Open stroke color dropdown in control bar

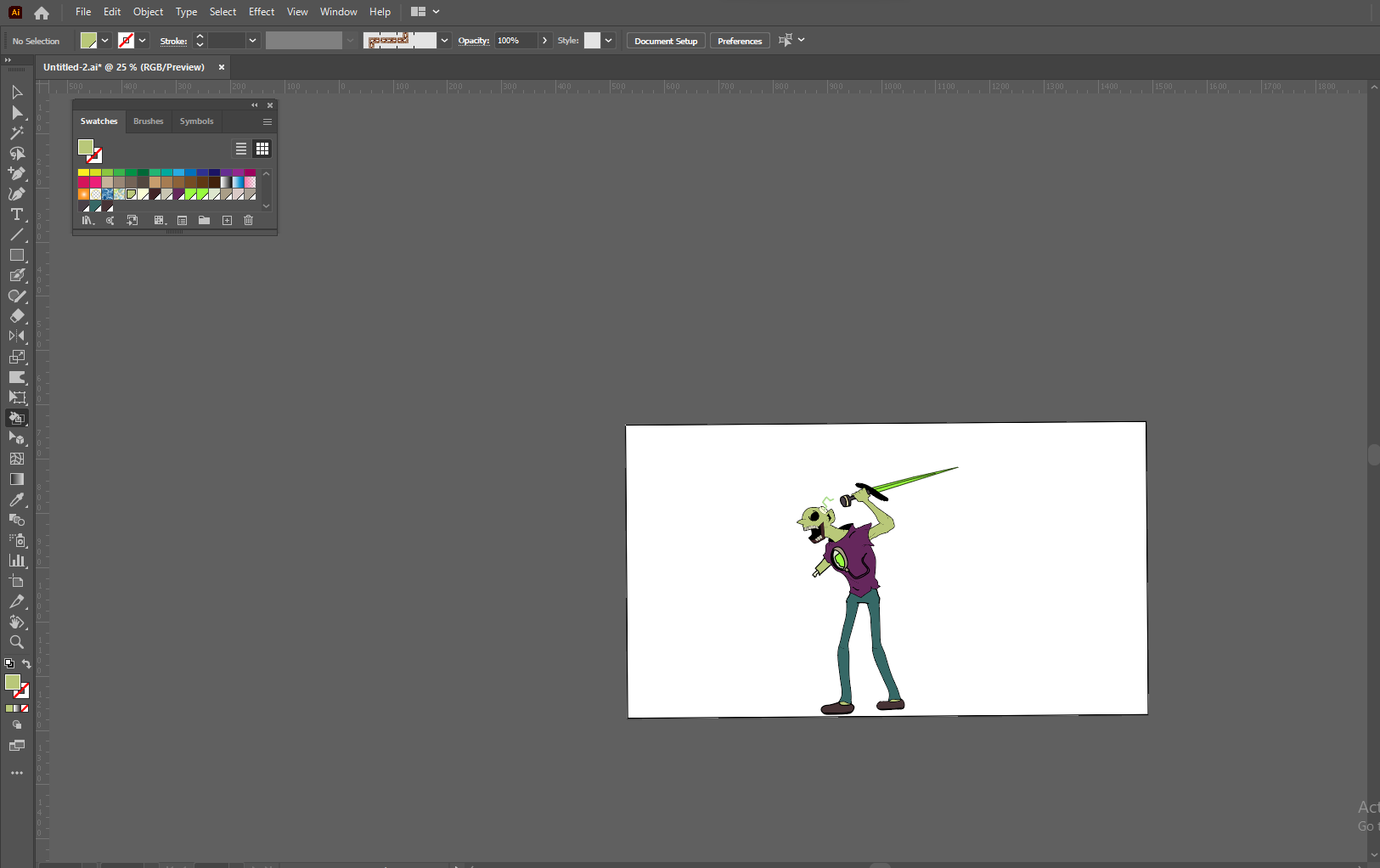[x=143, y=41]
